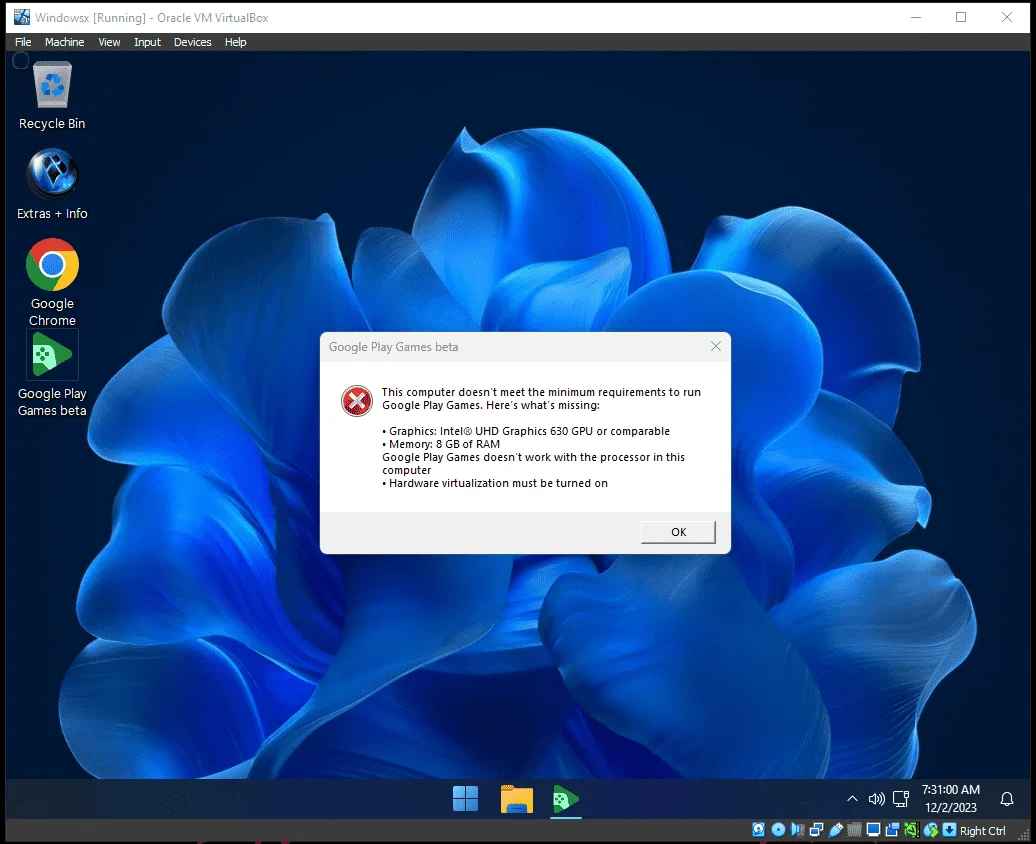Image resolution: width=1036 pixels, height=844 pixels.
Task: Click the hard disk activity status icon
Action: [758, 829]
